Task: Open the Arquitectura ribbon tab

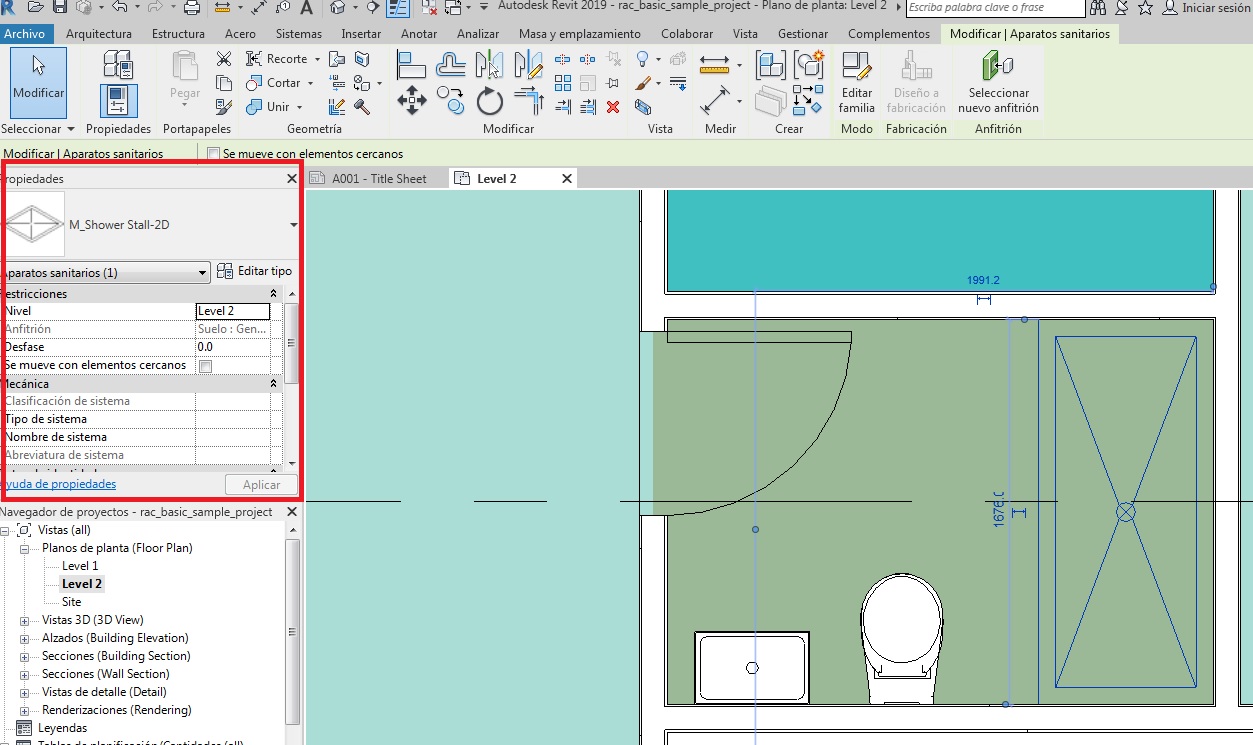Action: (98, 34)
